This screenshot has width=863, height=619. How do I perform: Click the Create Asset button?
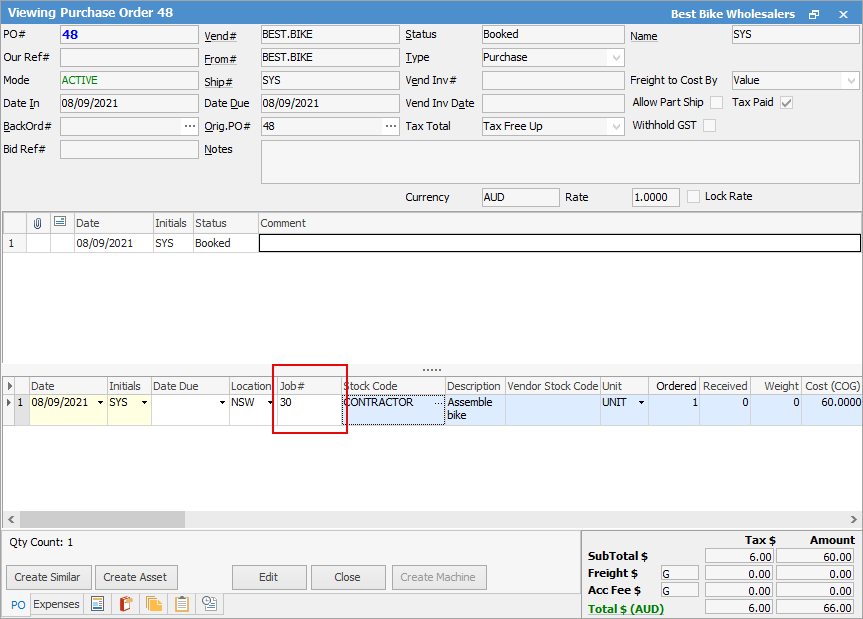pyautogui.click(x=135, y=577)
